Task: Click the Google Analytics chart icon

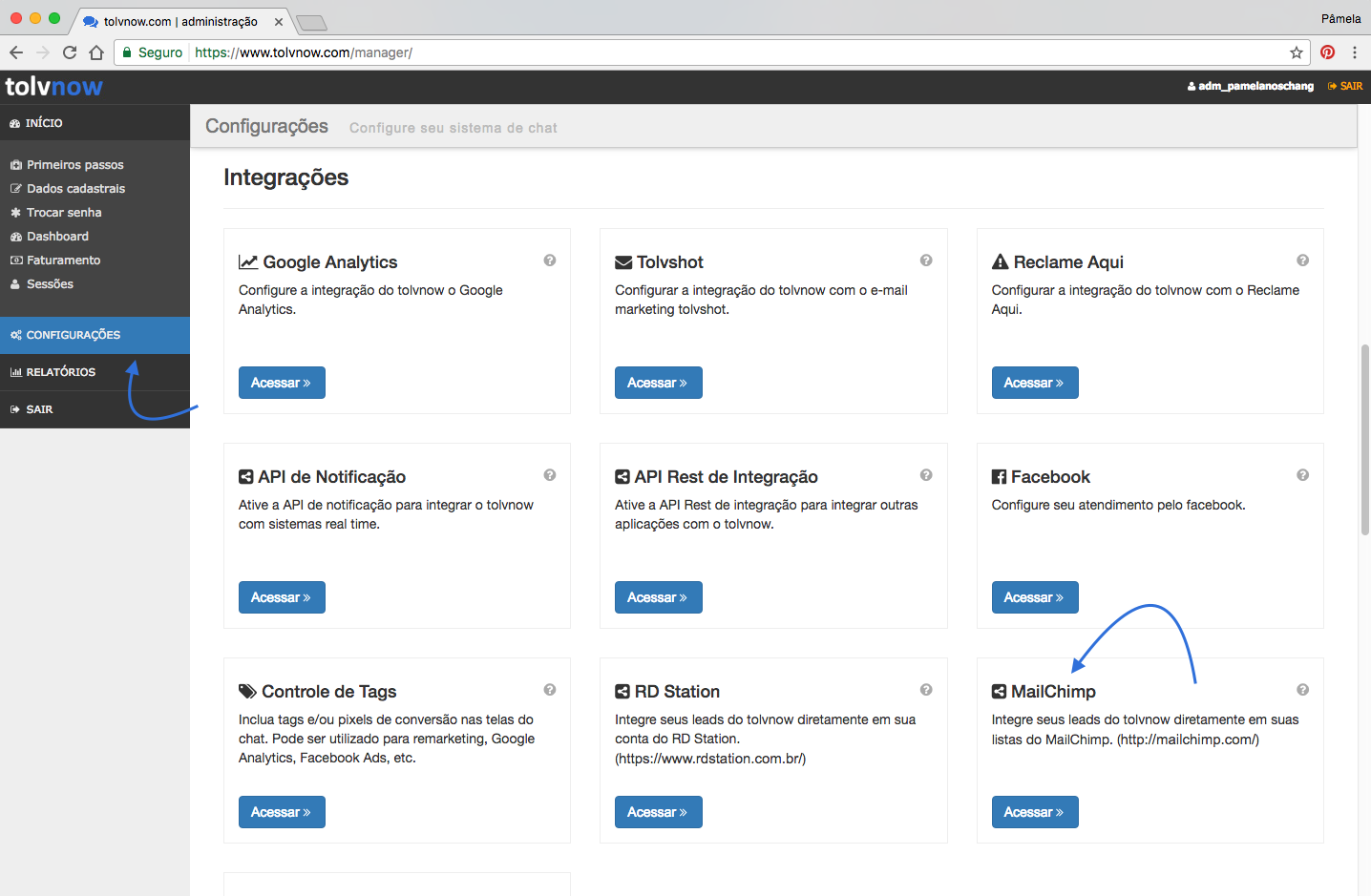Action: tap(248, 261)
